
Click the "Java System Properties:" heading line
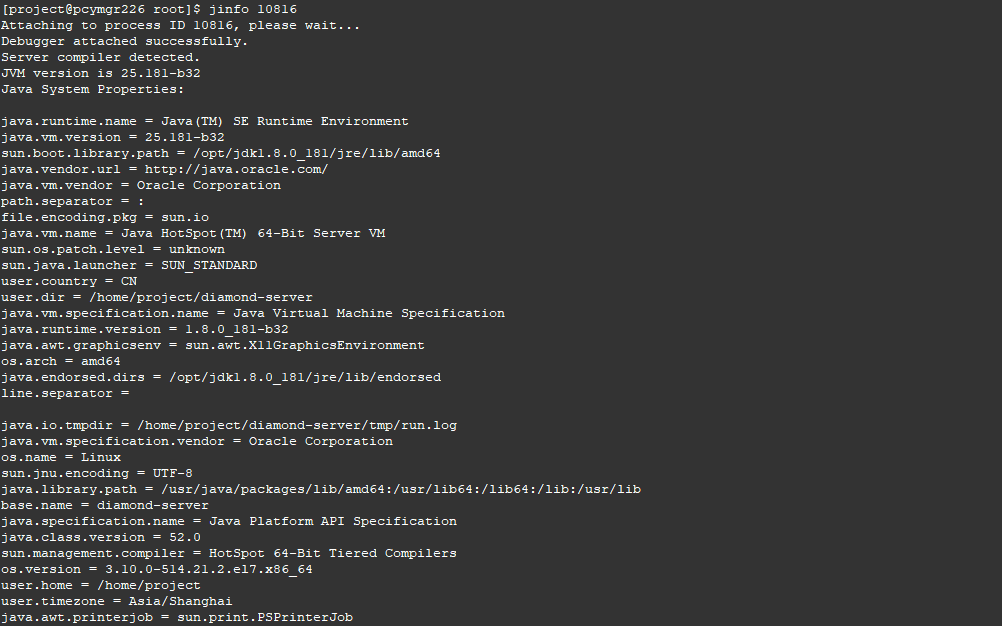pyautogui.click(x=93, y=89)
